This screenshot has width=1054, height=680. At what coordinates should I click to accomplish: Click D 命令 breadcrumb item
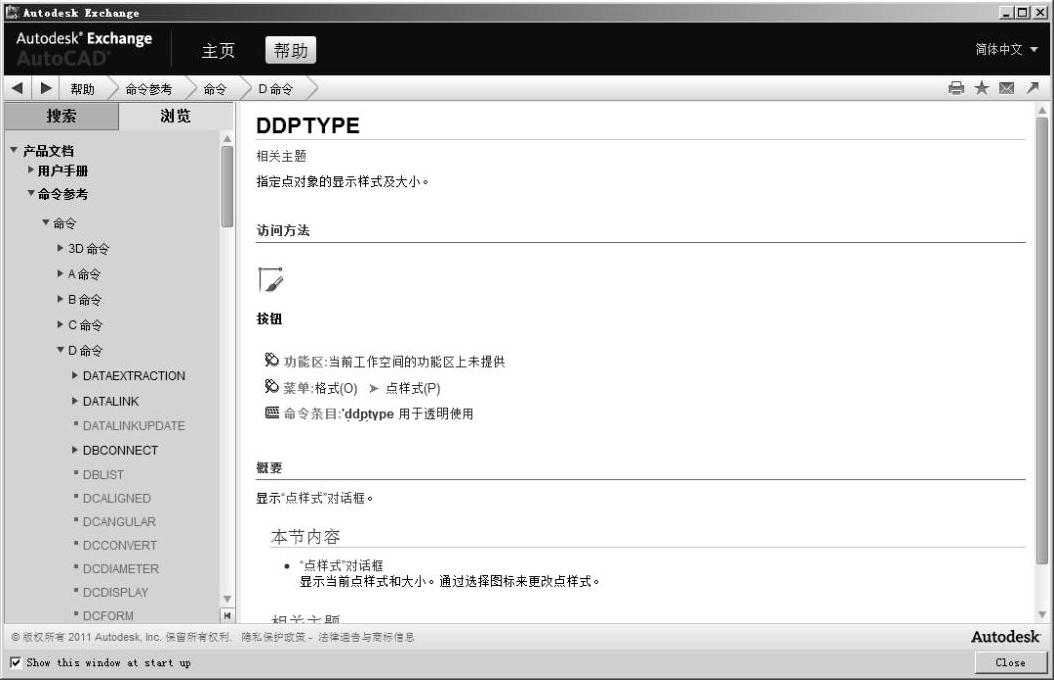pyautogui.click(x=276, y=89)
